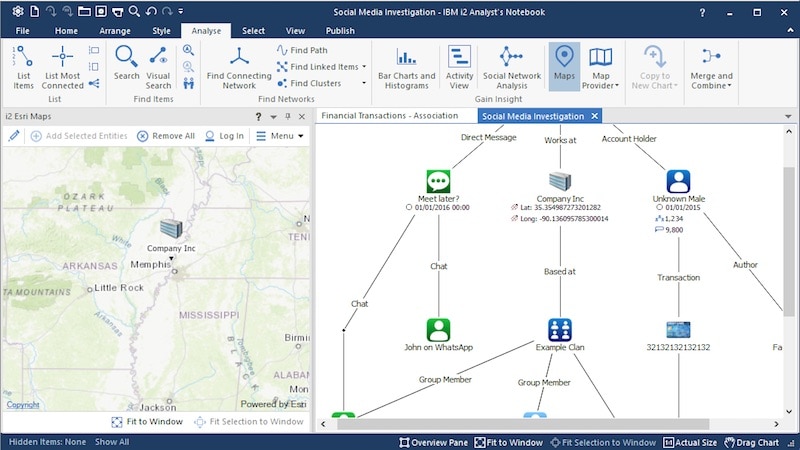The height and width of the screenshot is (450, 800).
Task: Collapse the ribbon with the chevron
Action: [x=790, y=31]
